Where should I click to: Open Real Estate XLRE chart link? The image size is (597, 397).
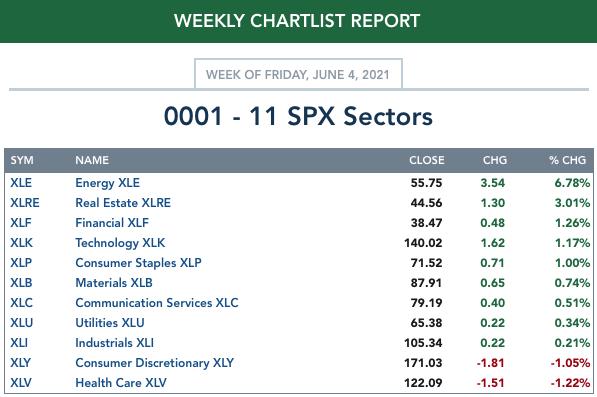point(123,203)
